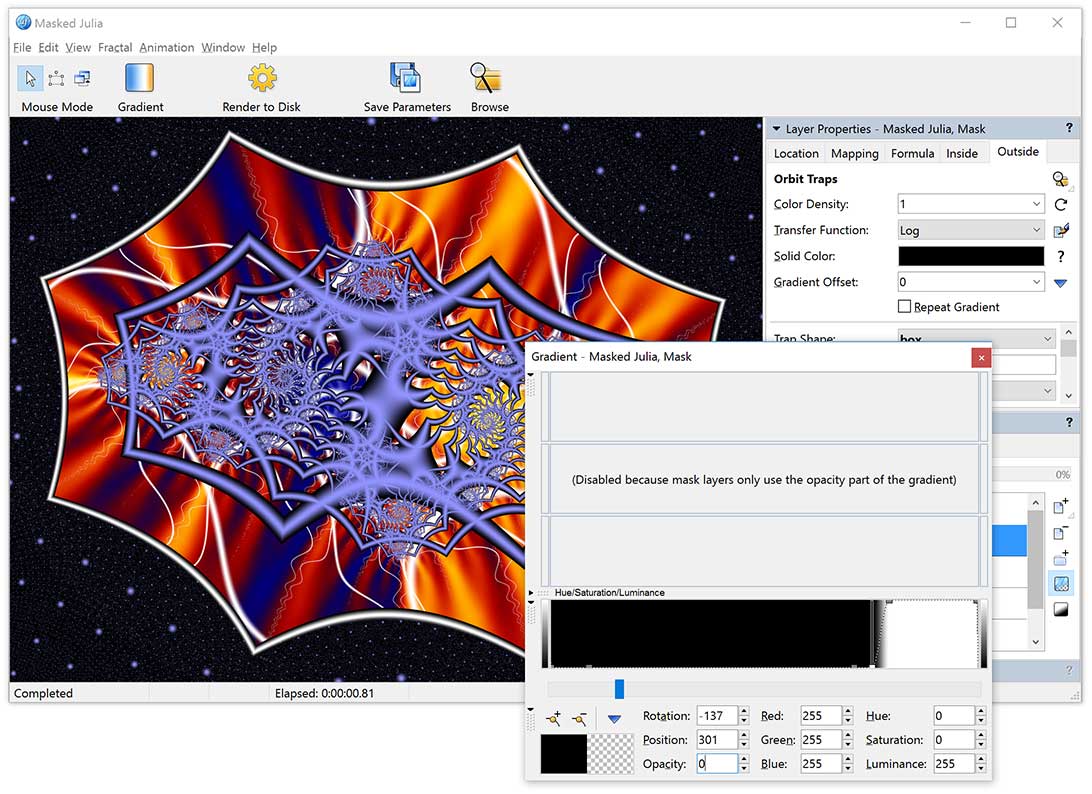Click the delete layer icon in layers panel
The height and width of the screenshot is (794, 1092).
(x=1061, y=533)
